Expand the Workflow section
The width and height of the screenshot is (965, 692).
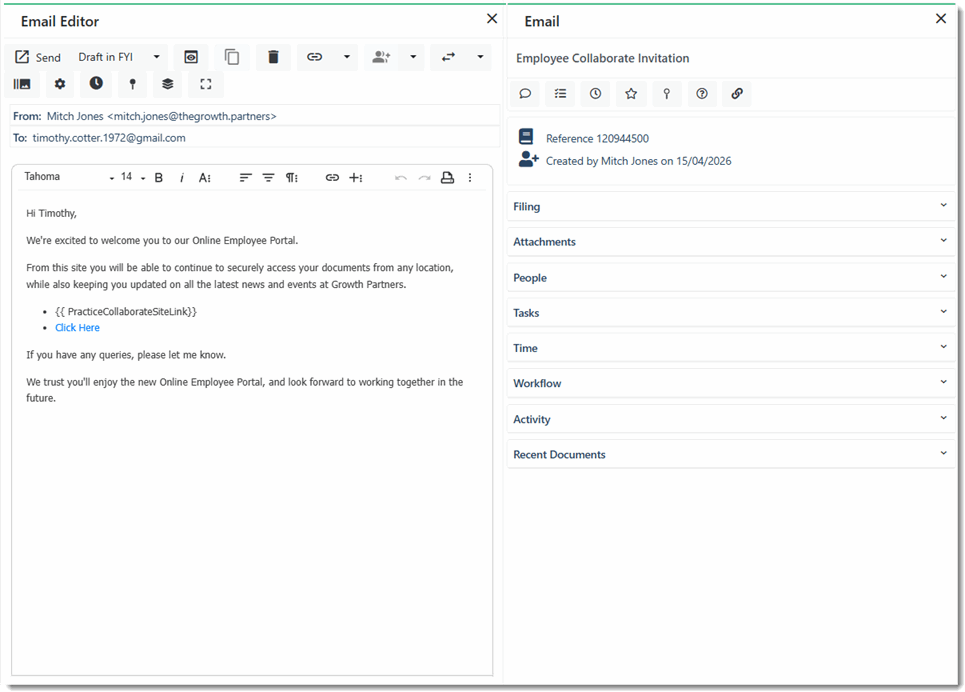[x=731, y=383]
